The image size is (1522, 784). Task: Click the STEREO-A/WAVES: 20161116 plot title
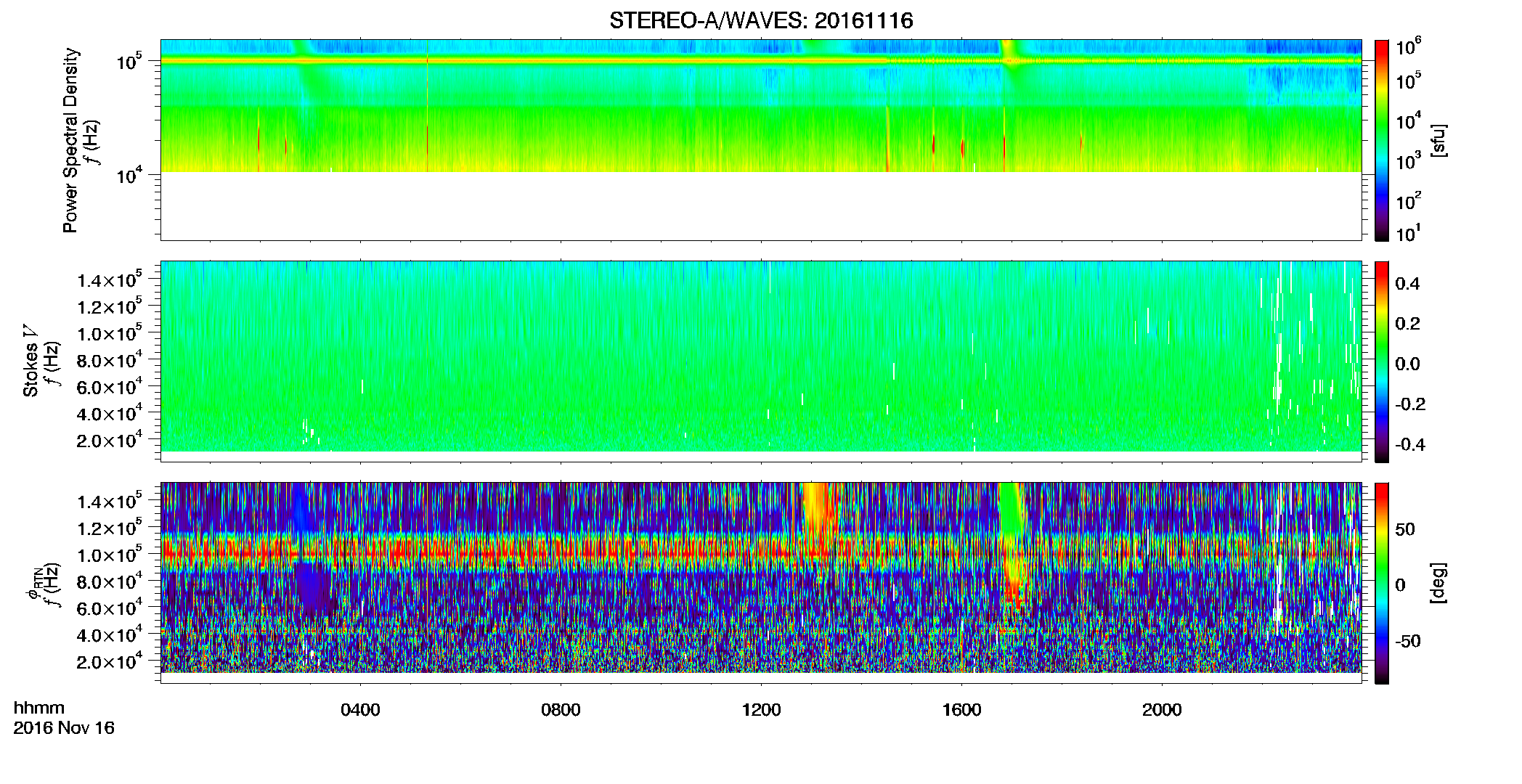click(761, 20)
